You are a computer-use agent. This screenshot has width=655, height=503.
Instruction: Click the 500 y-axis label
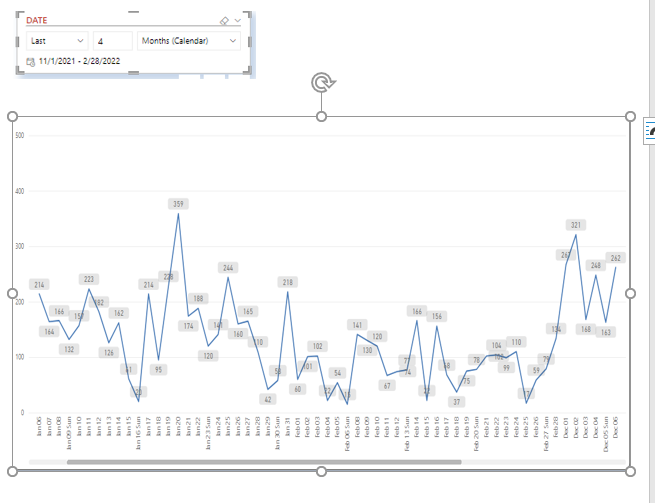tap(20, 135)
